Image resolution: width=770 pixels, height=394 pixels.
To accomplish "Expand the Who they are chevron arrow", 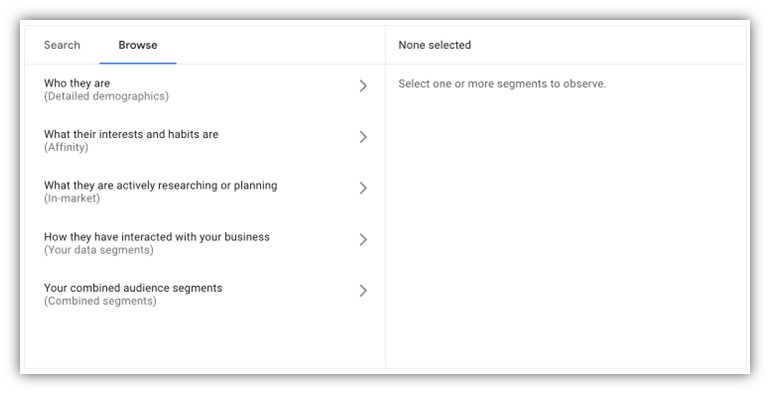I will pyautogui.click(x=363, y=86).
